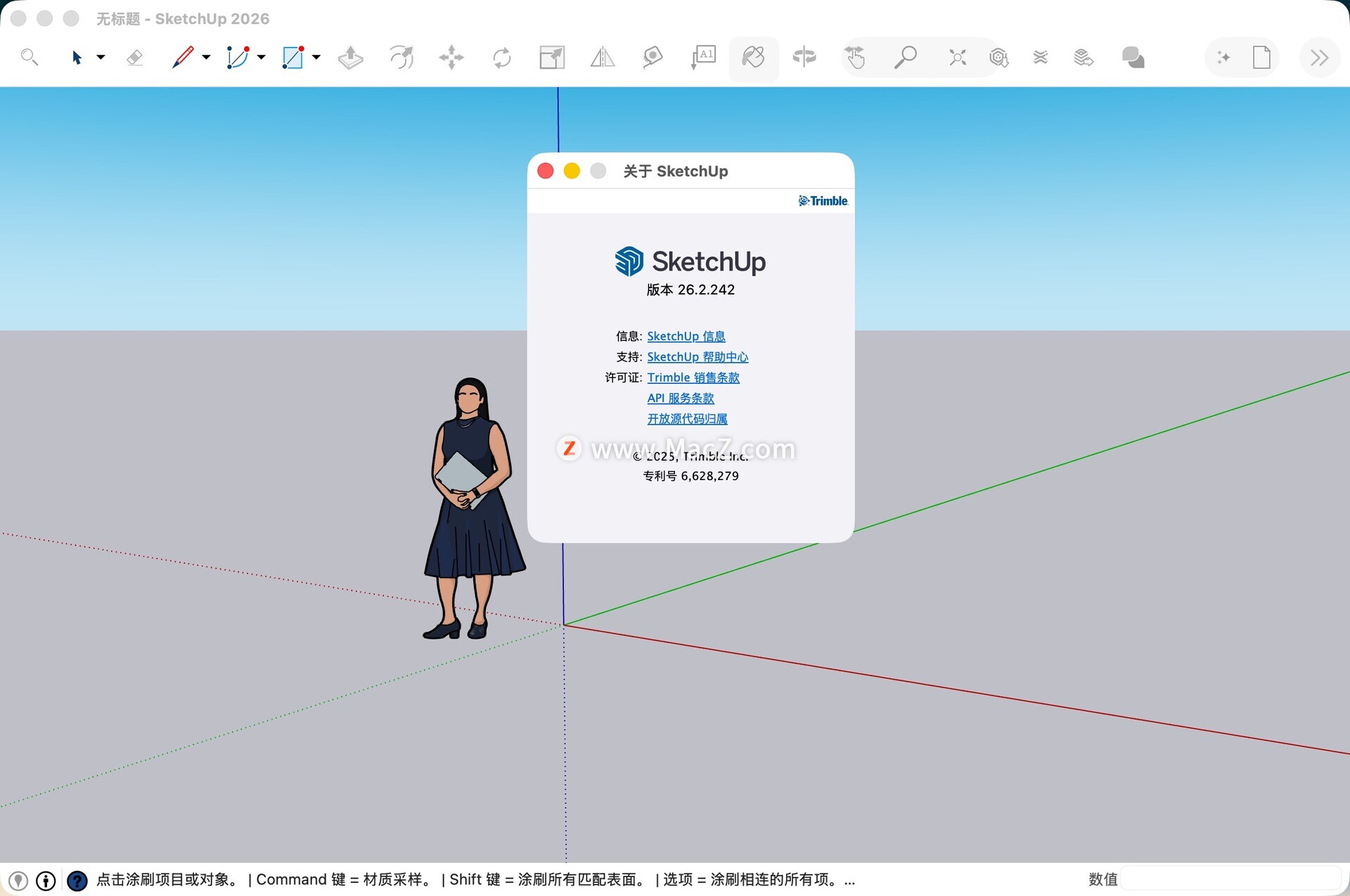Click the Send to LayOut icon

click(x=1084, y=57)
